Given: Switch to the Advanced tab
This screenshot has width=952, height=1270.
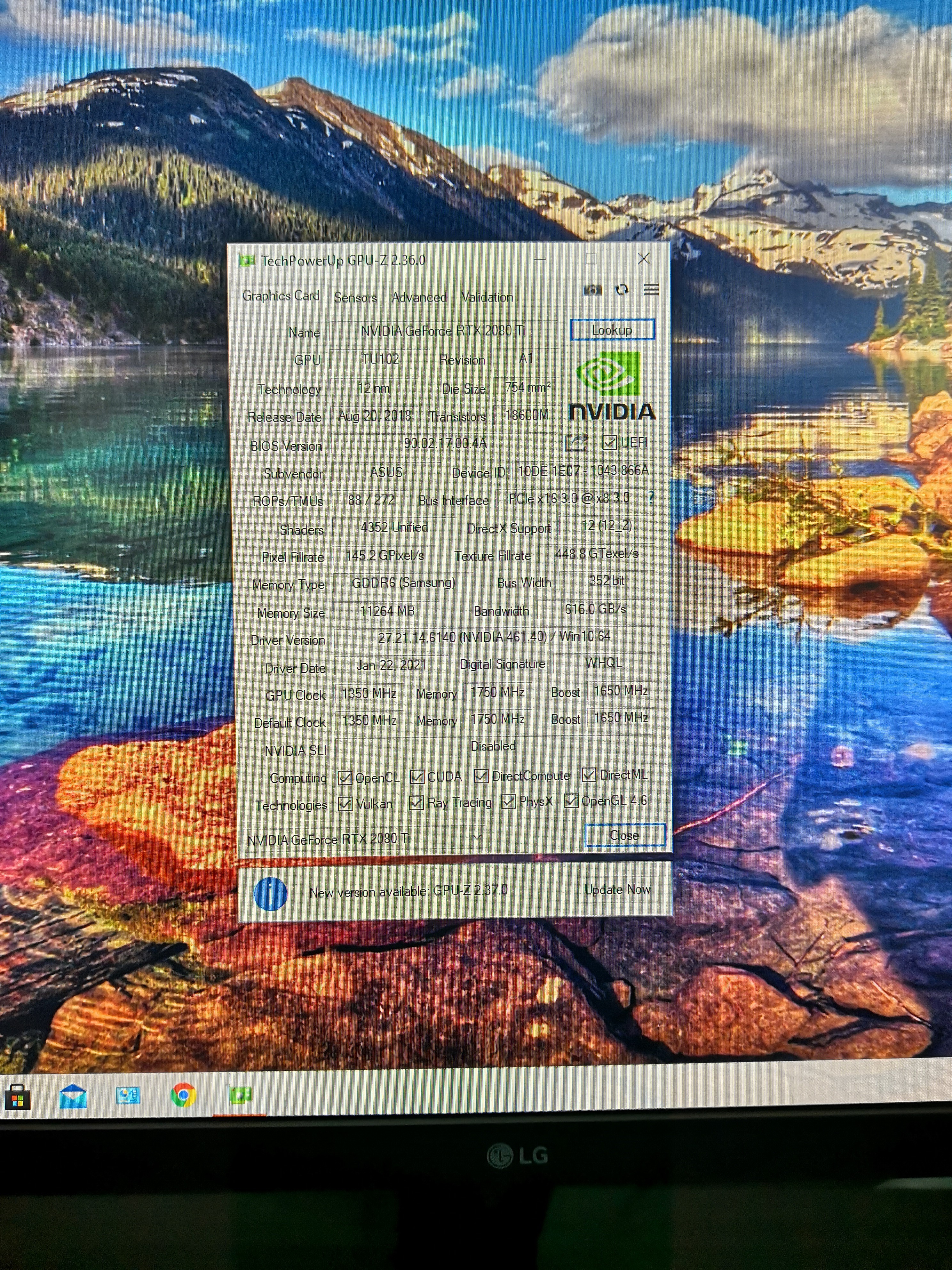Looking at the screenshot, I should (418, 297).
